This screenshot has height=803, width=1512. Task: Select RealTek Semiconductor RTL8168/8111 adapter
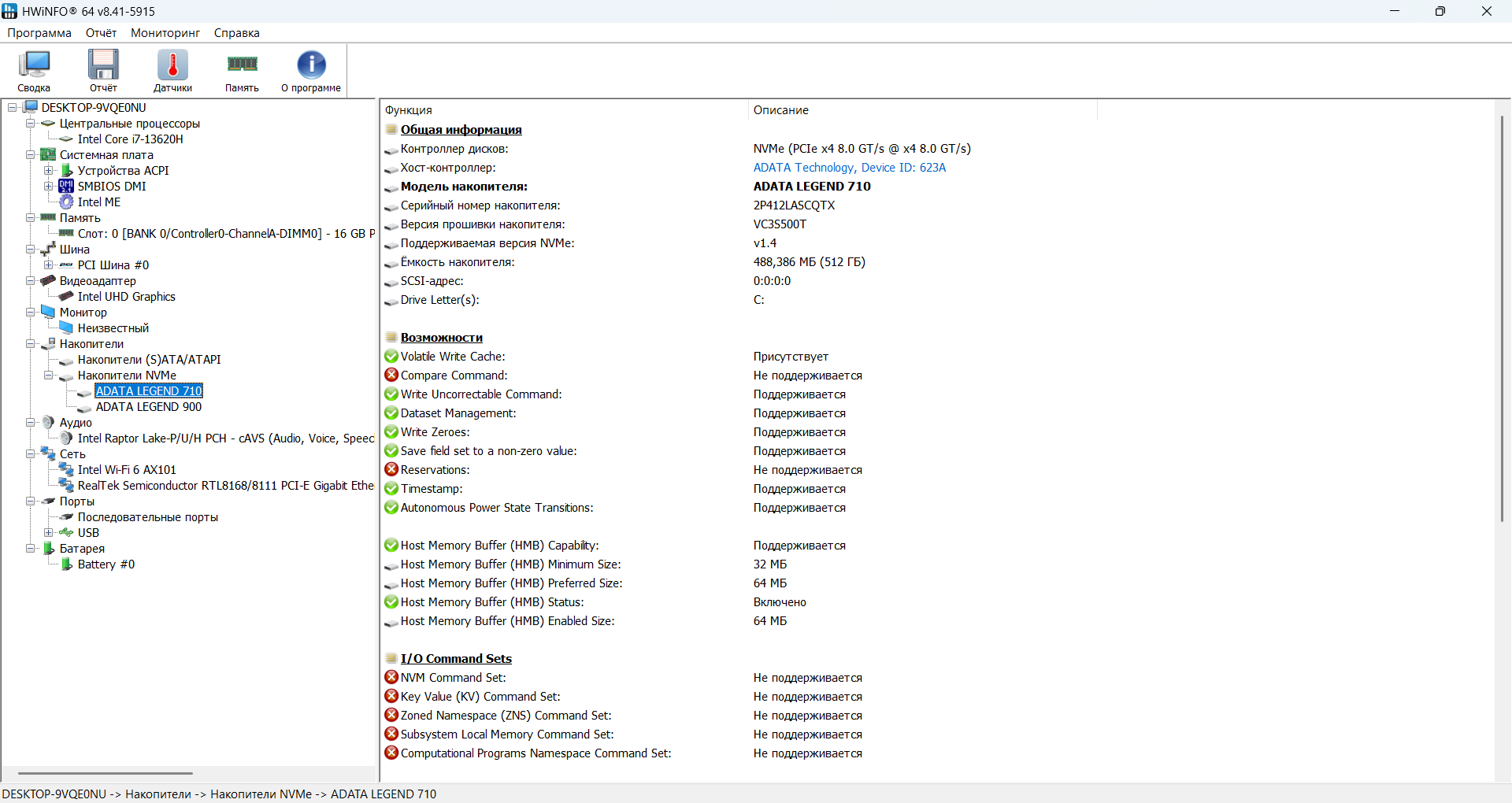[226, 486]
